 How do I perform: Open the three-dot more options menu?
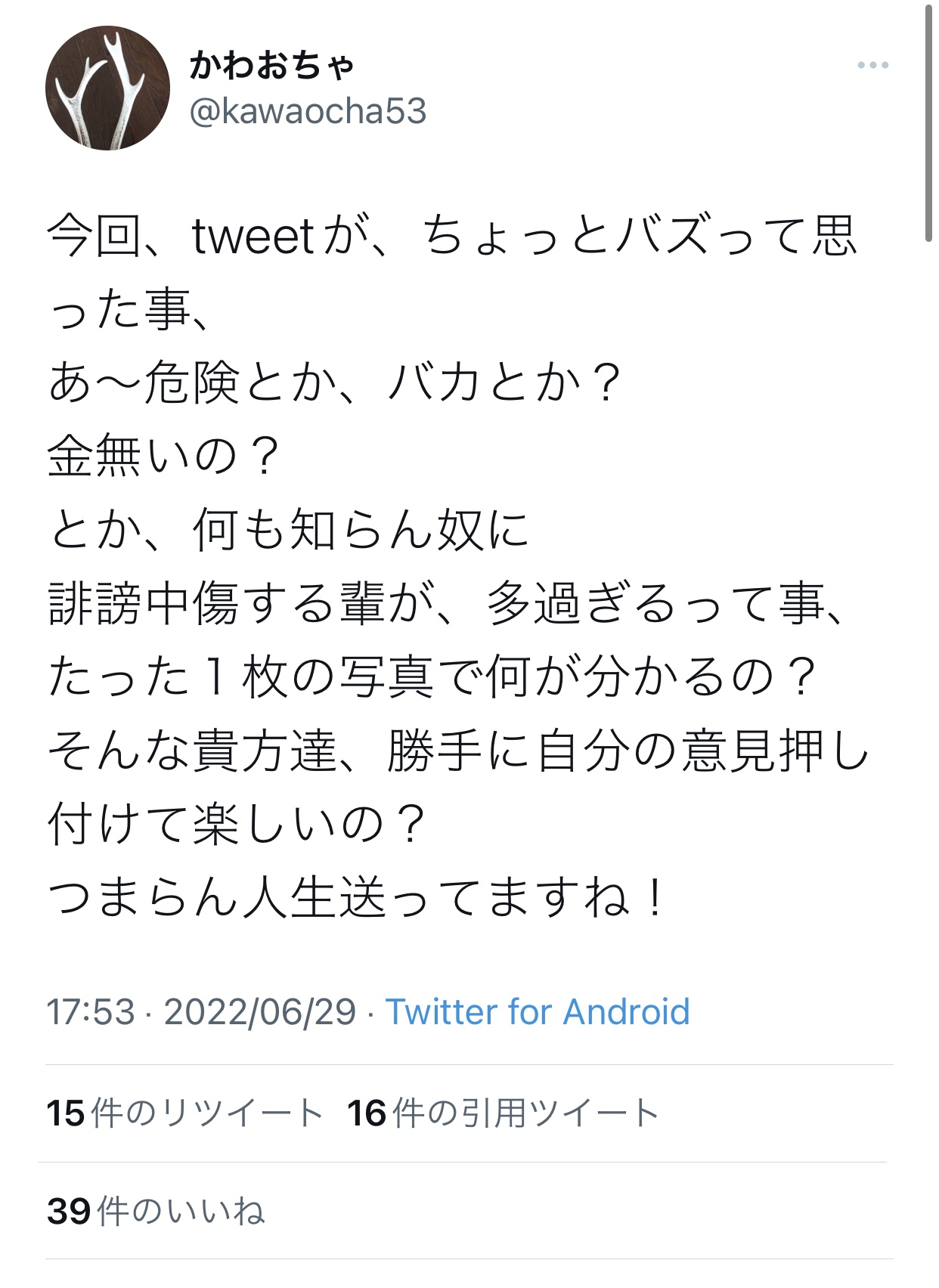(x=872, y=65)
